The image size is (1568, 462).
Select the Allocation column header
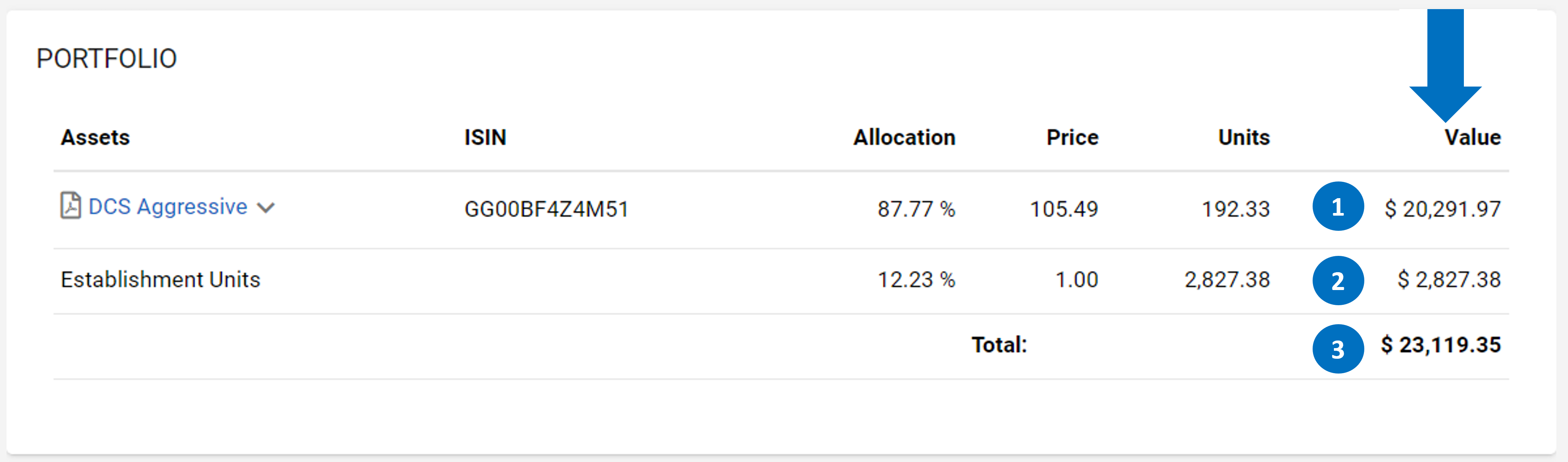tap(904, 137)
